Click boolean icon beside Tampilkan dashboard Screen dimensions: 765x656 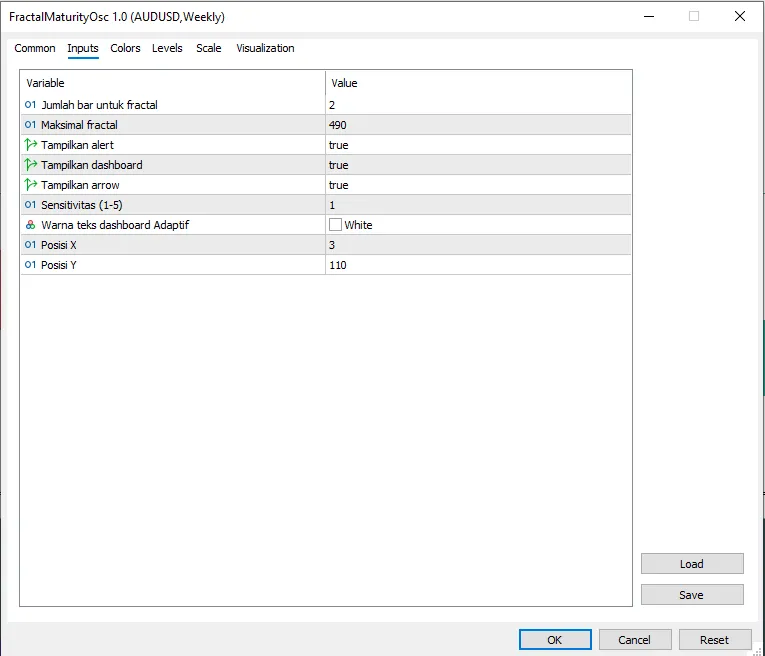(x=31, y=165)
